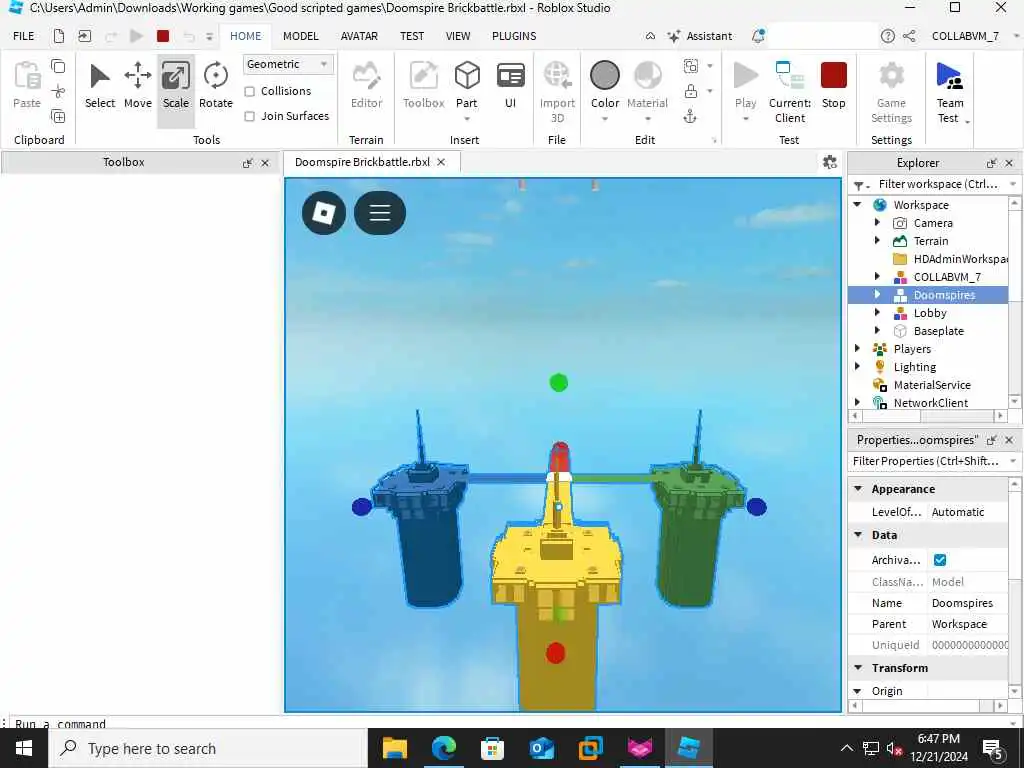Open Microsoft Edge from taskbar
The image size is (1024, 768).
tap(443, 748)
